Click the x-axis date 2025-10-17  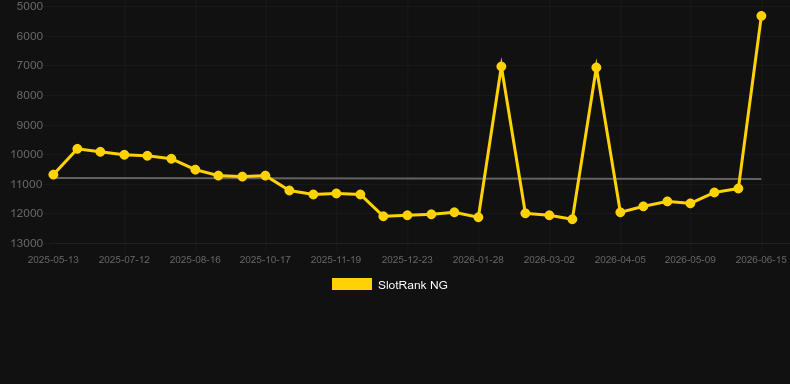(265, 260)
